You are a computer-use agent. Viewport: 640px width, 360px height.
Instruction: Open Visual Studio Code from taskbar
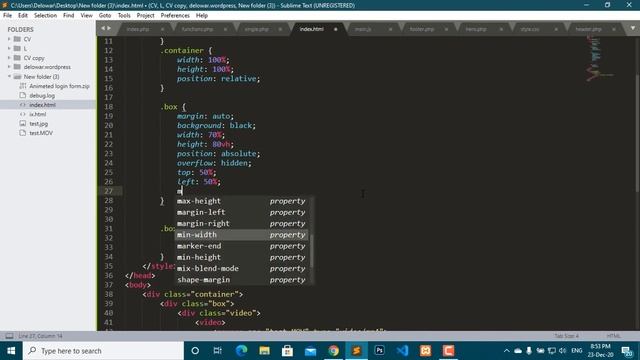[x=402, y=351]
